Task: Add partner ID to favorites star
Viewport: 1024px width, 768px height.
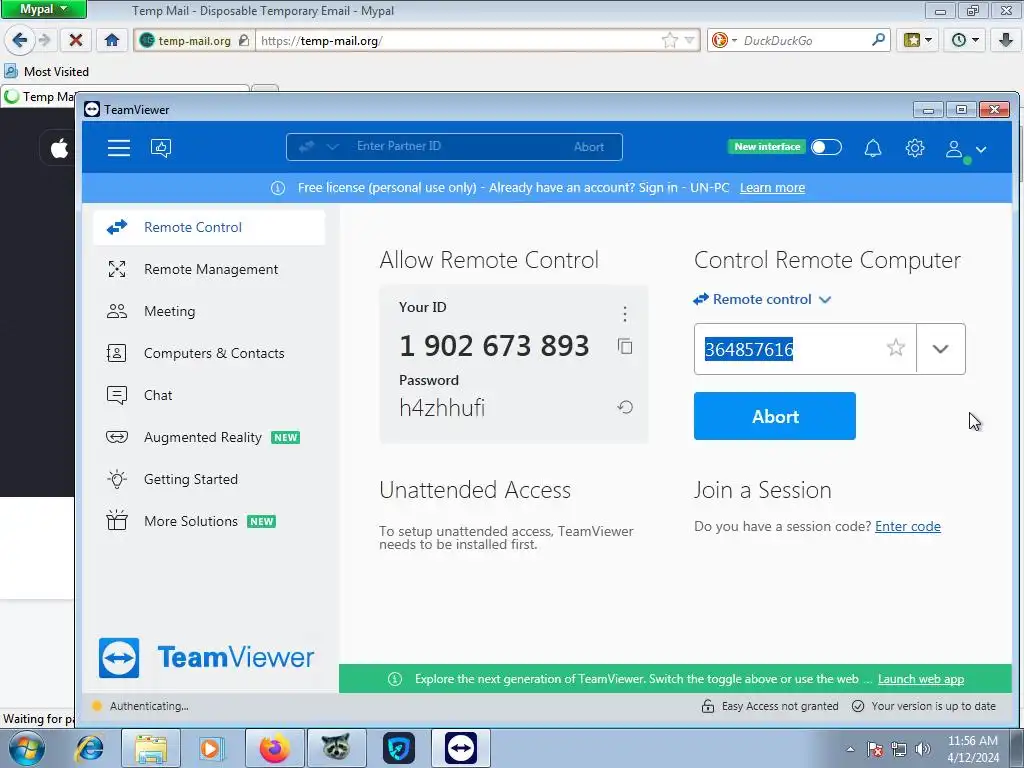Action: [x=896, y=347]
